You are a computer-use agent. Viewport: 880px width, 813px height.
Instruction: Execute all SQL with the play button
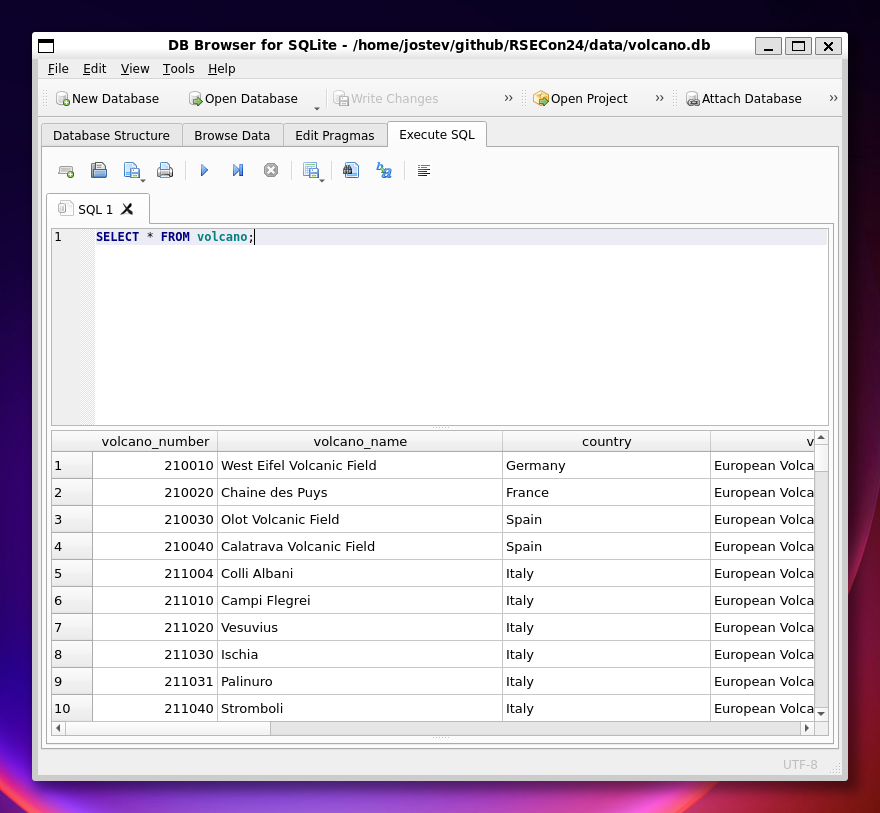(x=204, y=171)
